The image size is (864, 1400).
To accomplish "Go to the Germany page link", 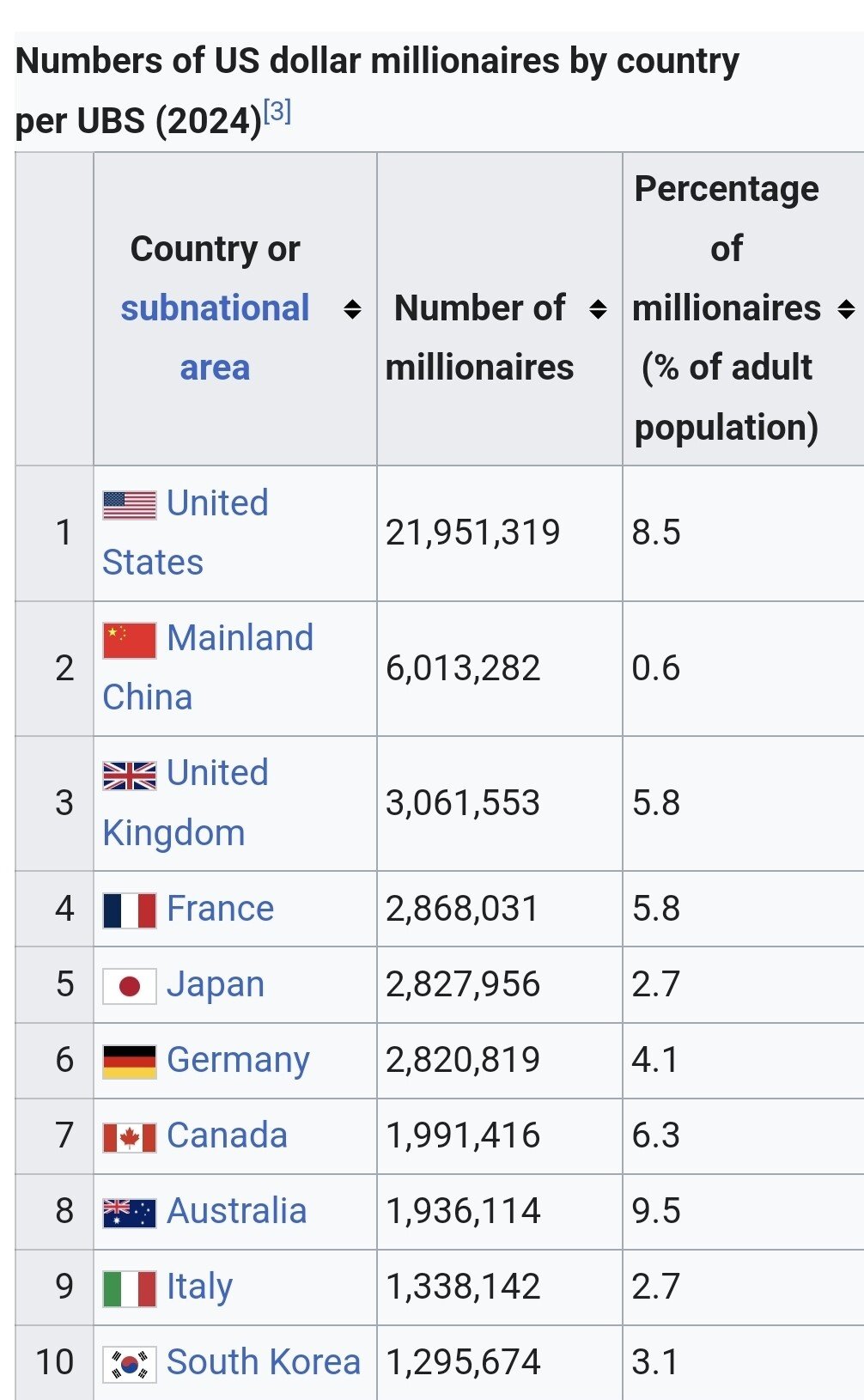I will tap(238, 1060).
